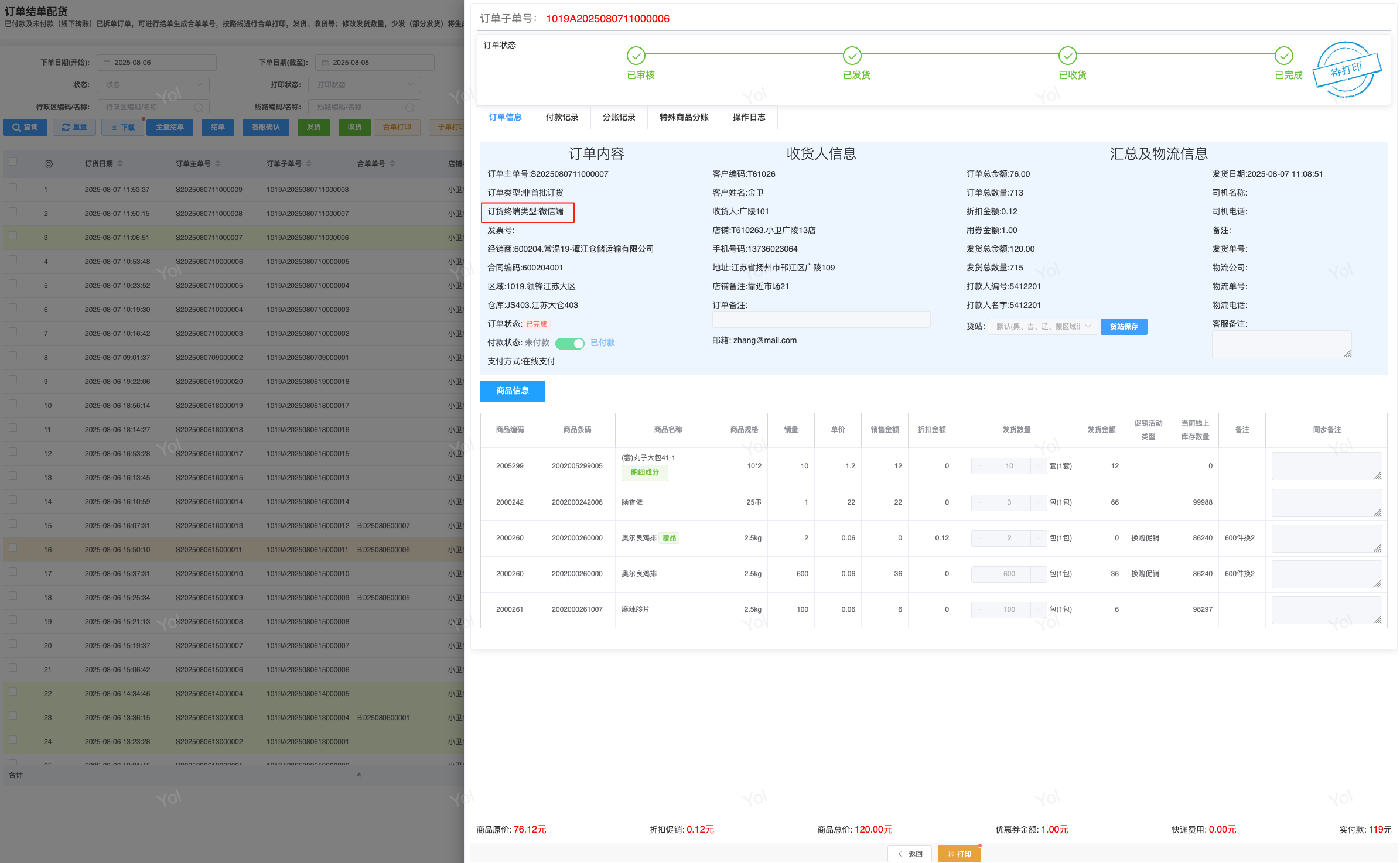Click into the 订单备注 input field
Image resolution: width=1400 pixels, height=863 pixels.
(820, 320)
